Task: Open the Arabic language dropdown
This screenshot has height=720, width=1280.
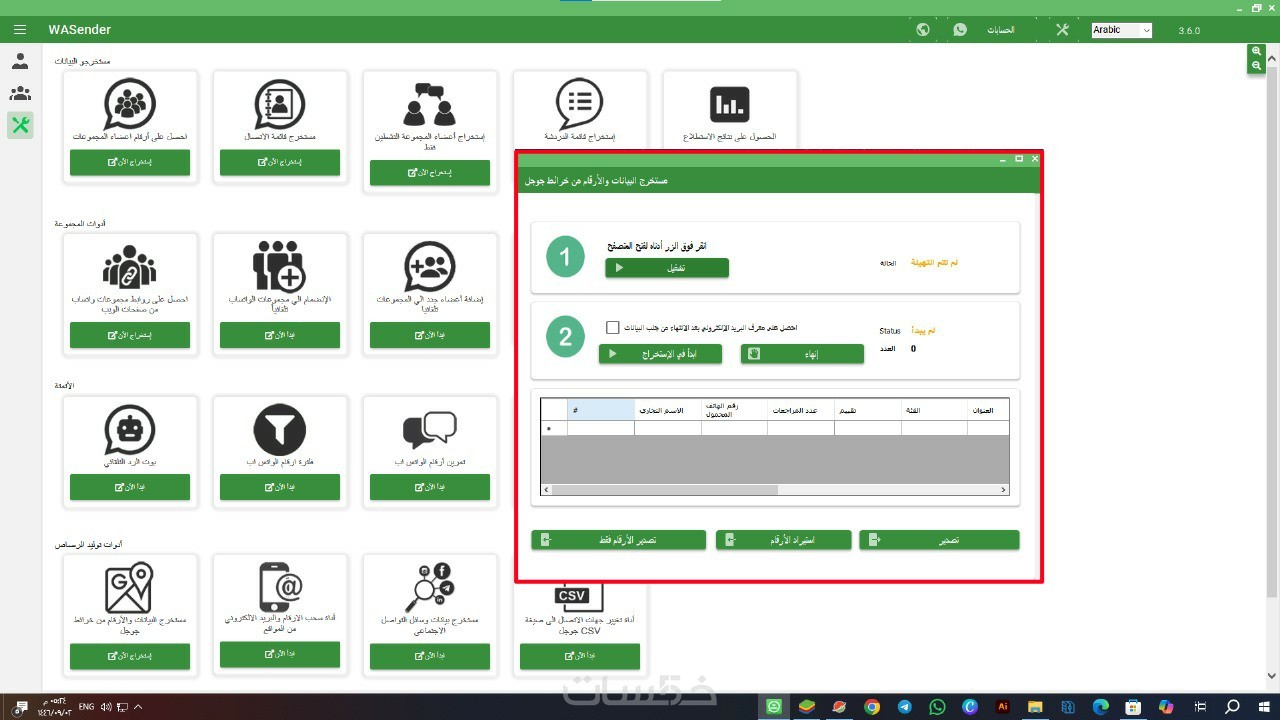Action: (x=1121, y=30)
